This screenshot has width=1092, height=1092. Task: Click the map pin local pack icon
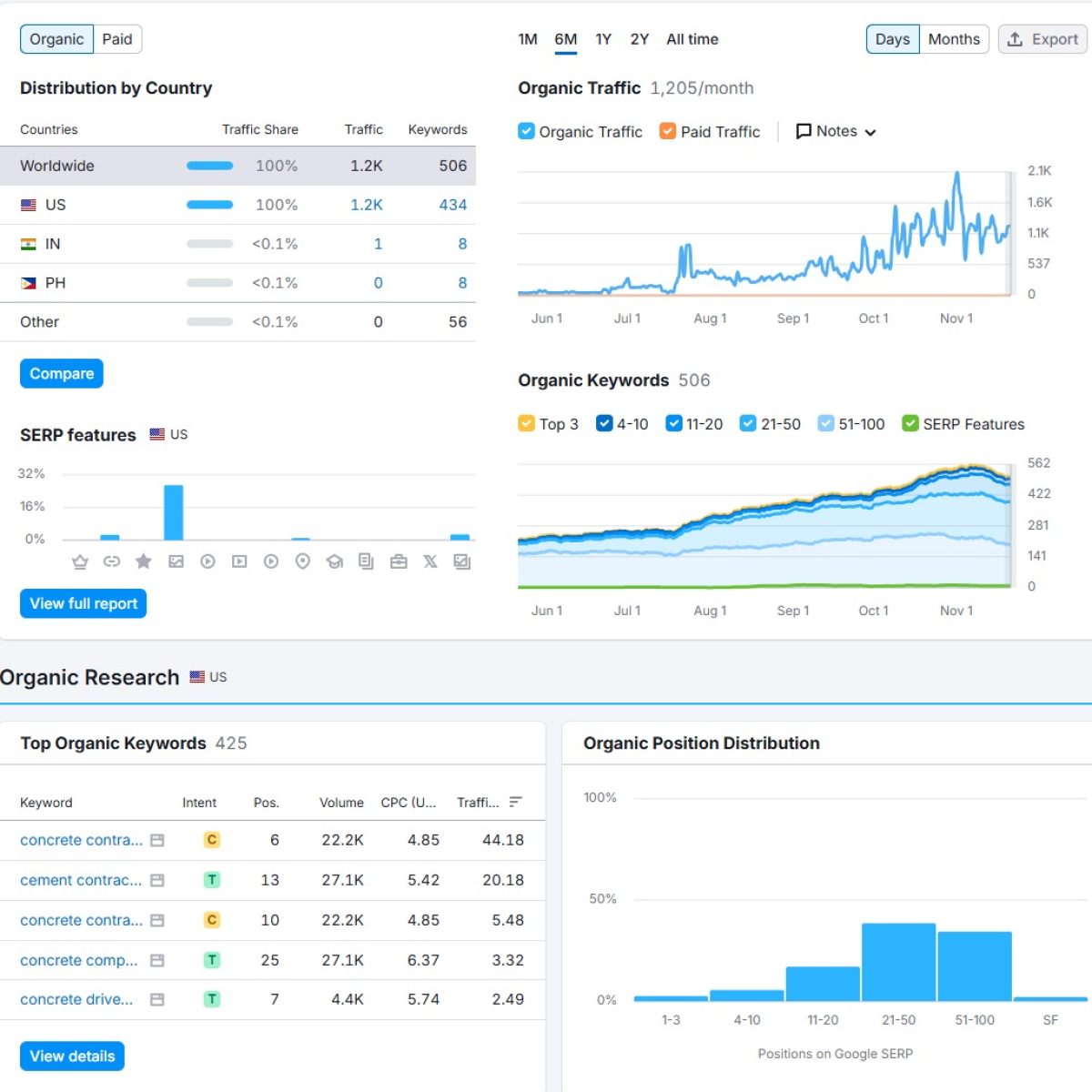(303, 561)
